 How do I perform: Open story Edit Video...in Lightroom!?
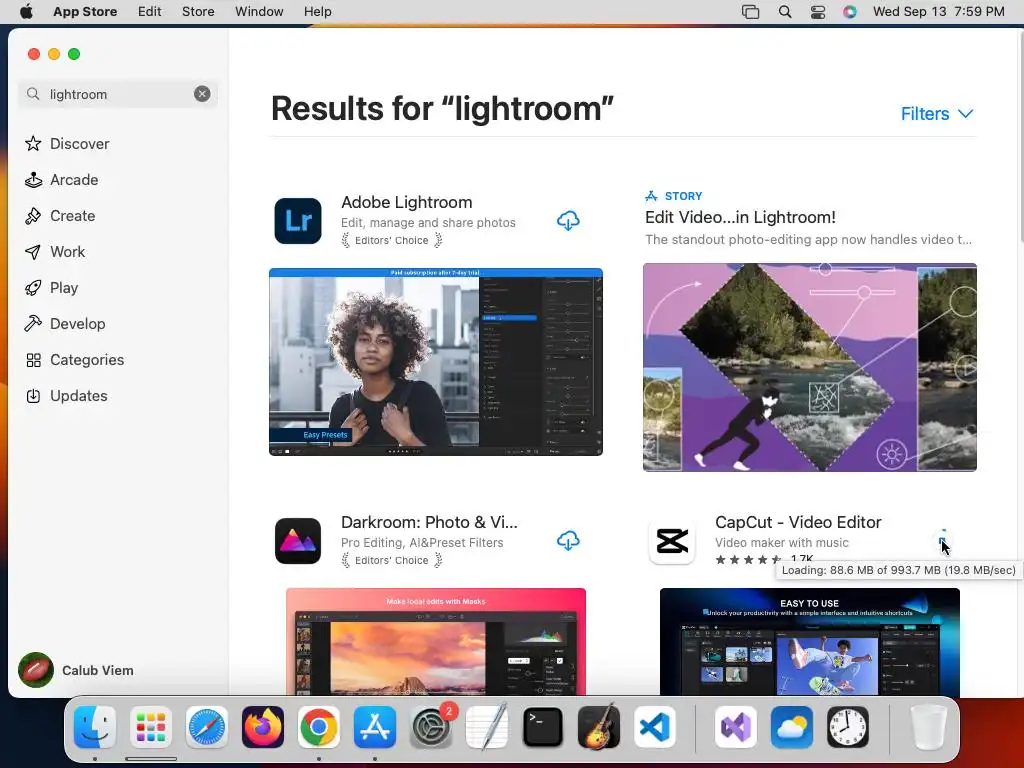[x=740, y=217]
